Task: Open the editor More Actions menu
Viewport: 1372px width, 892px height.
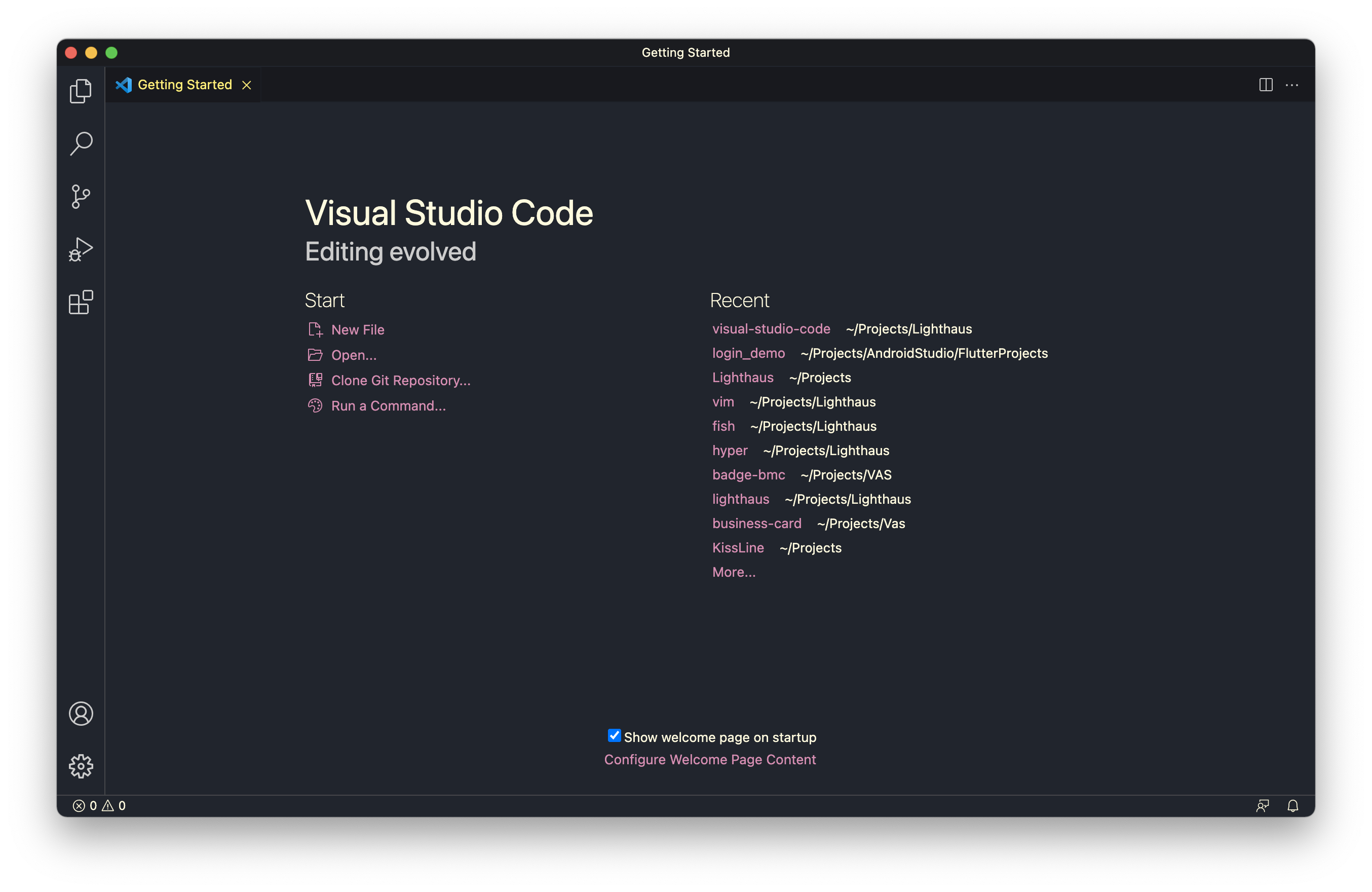Action: [x=1292, y=85]
